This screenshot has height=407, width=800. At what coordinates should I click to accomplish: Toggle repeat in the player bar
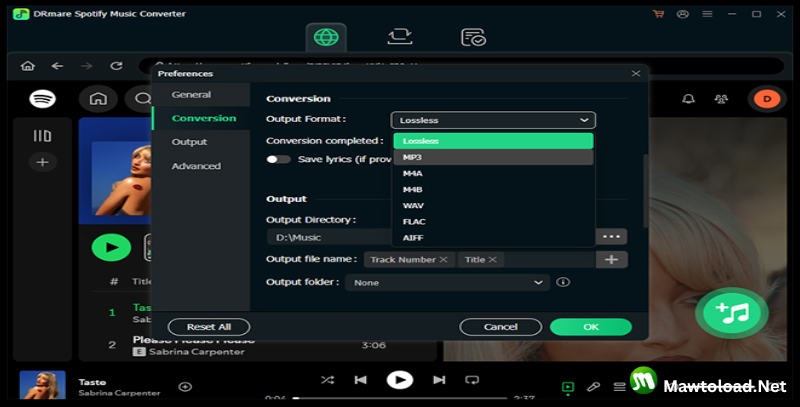pyautogui.click(x=472, y=380)
